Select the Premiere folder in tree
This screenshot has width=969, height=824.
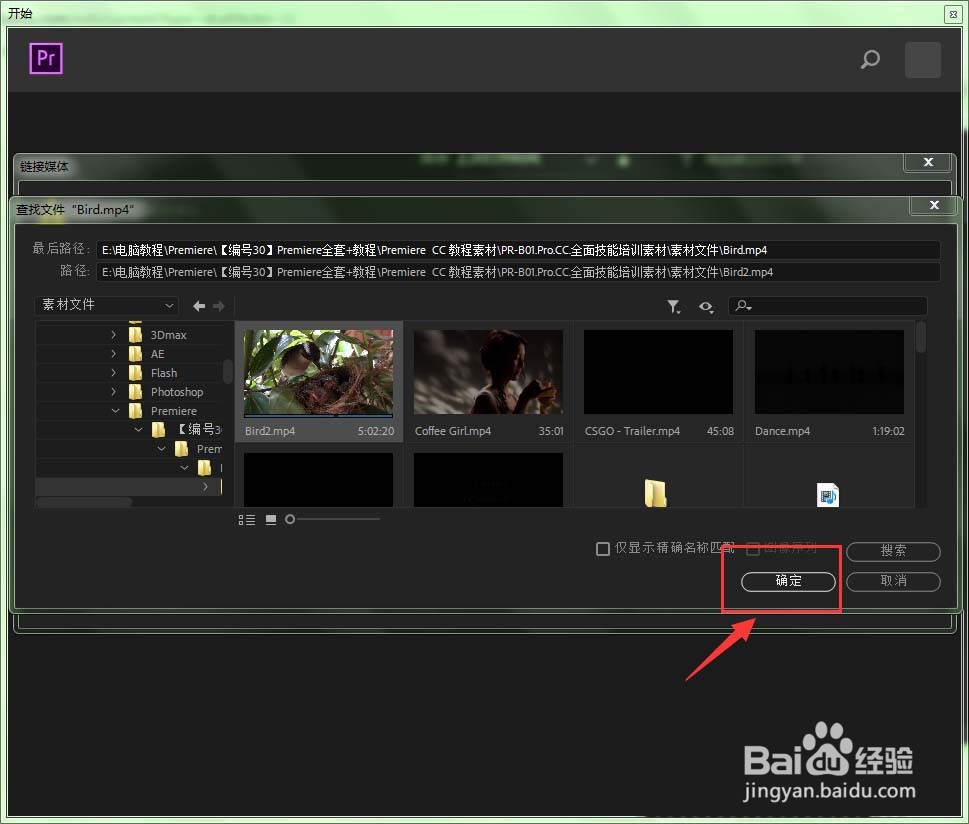pos(163,410)
